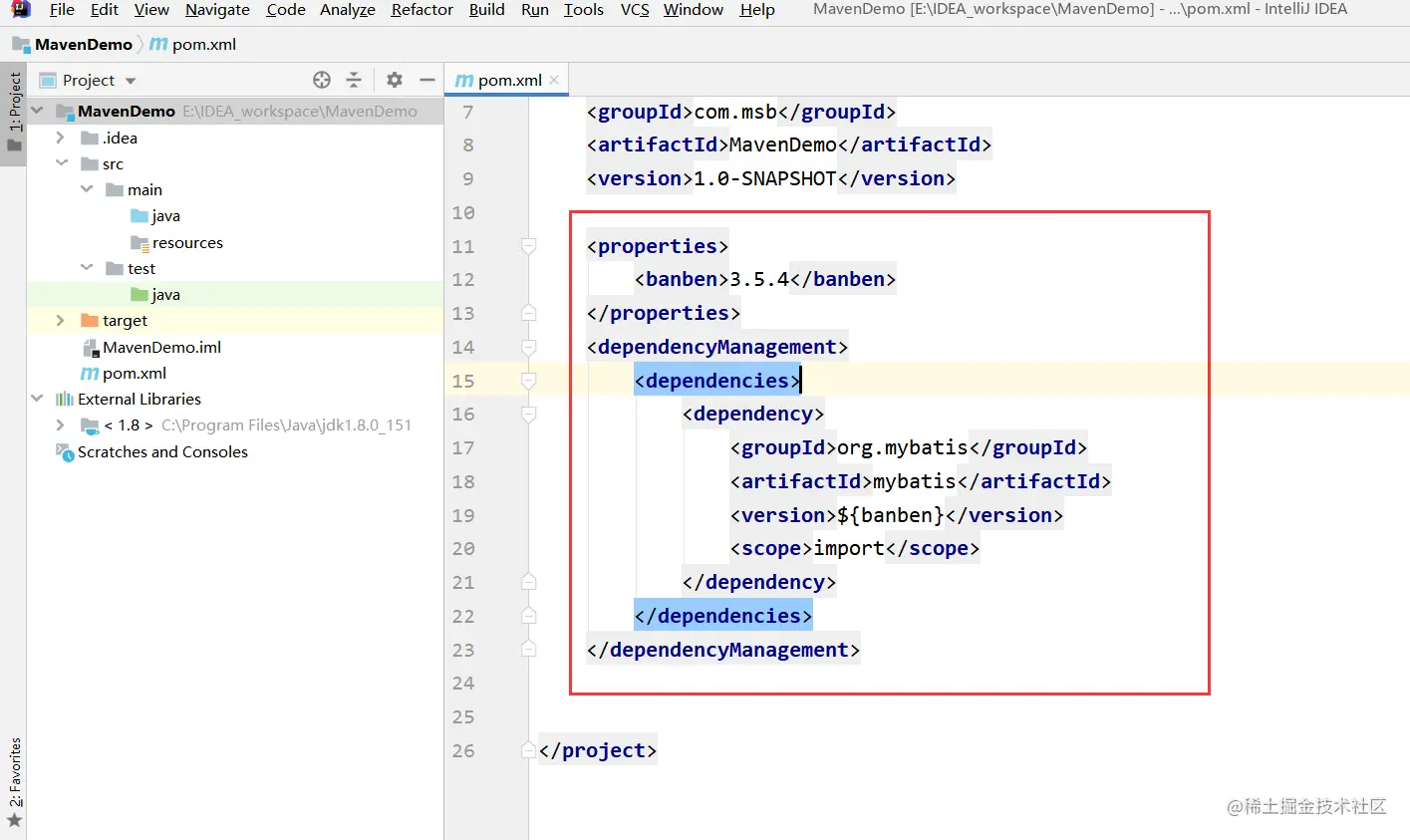Open the Tools menu
The width and height of the screenshot is (1410, 840).
pos(584,10)
